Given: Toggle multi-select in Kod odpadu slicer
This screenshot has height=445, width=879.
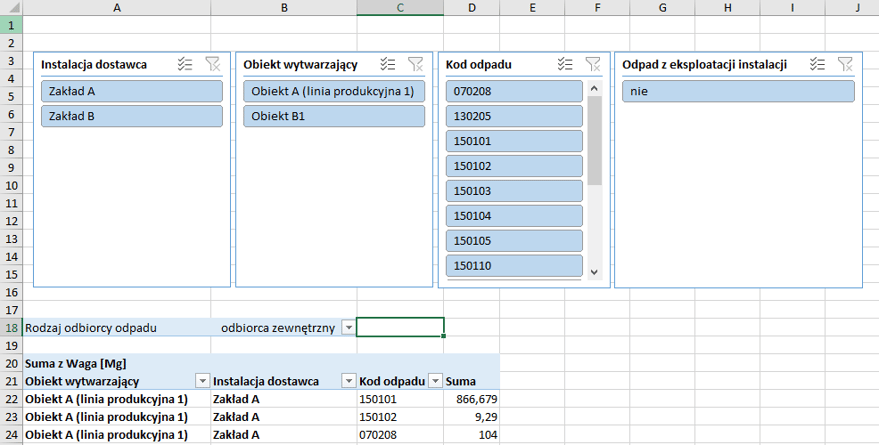Looking at the screenshot, I should tap(565, 64).
